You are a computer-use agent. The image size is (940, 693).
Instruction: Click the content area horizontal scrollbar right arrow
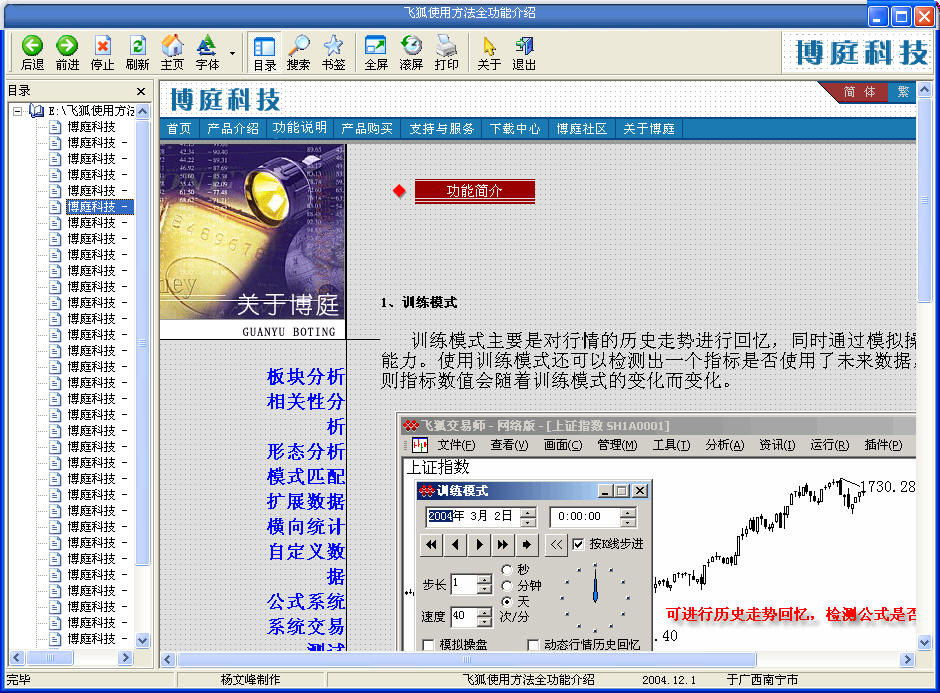click(x=907, y=659)
